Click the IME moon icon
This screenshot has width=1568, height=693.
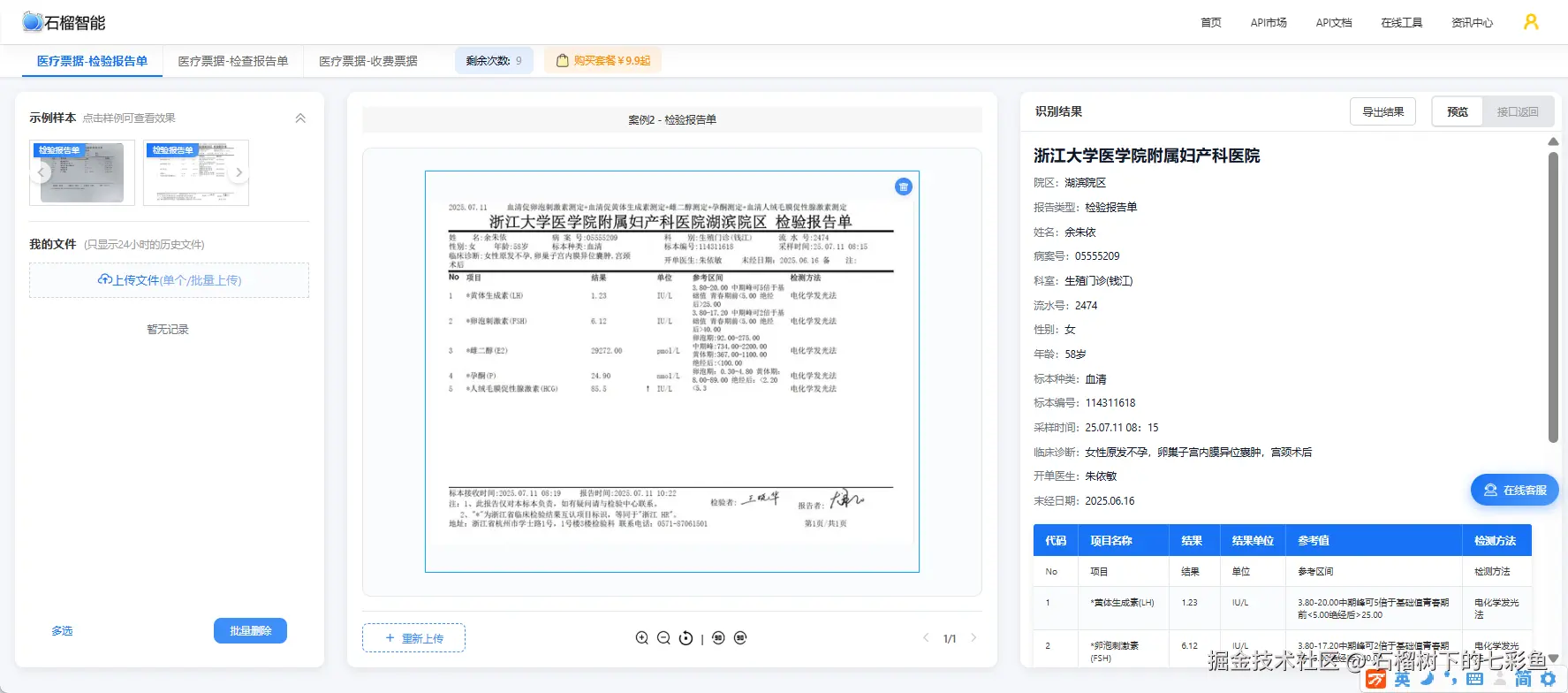coord(1427,679)
